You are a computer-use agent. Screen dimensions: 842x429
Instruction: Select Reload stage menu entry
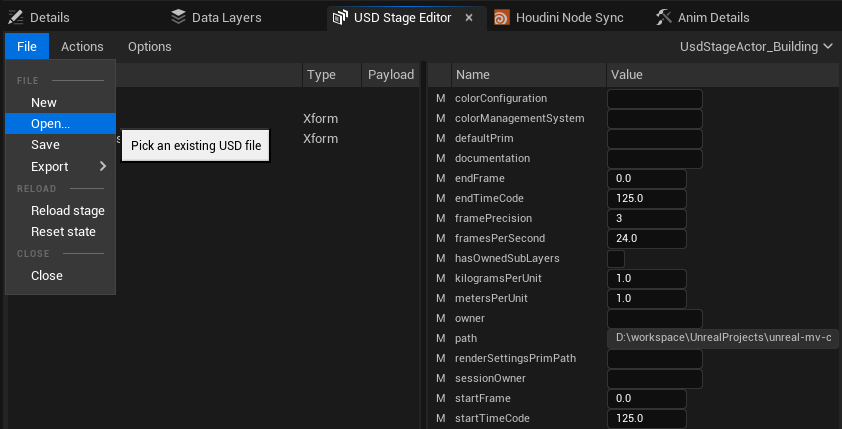(x=60, y=210)
